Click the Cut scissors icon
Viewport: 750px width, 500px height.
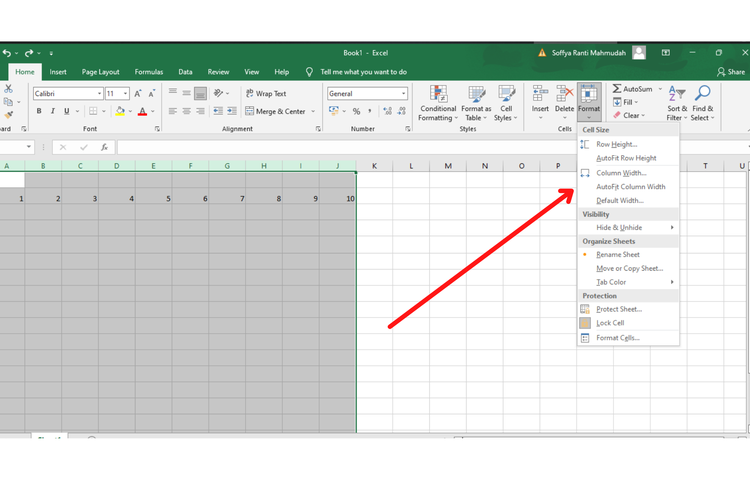click(8, 89)
